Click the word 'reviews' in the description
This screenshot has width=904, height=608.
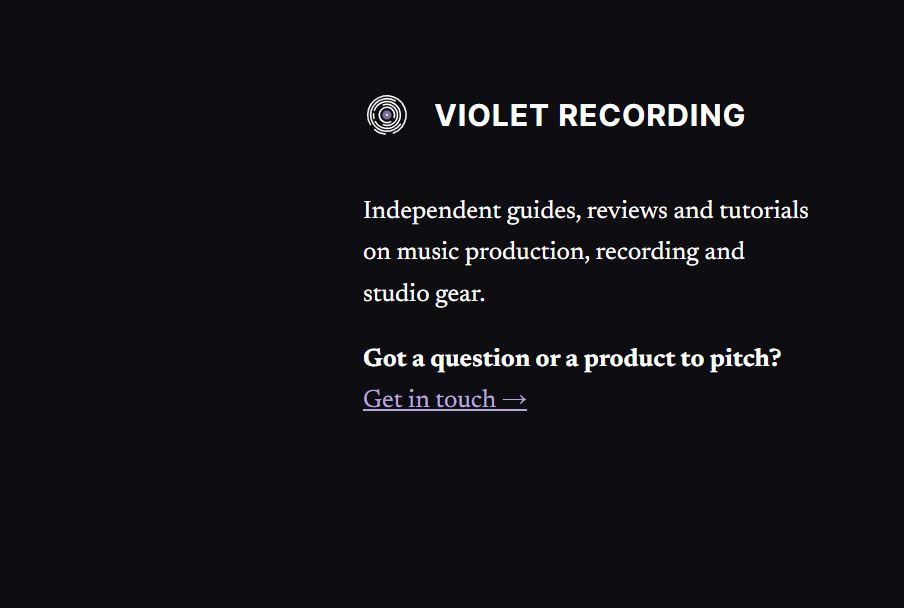tap(627, 210)
